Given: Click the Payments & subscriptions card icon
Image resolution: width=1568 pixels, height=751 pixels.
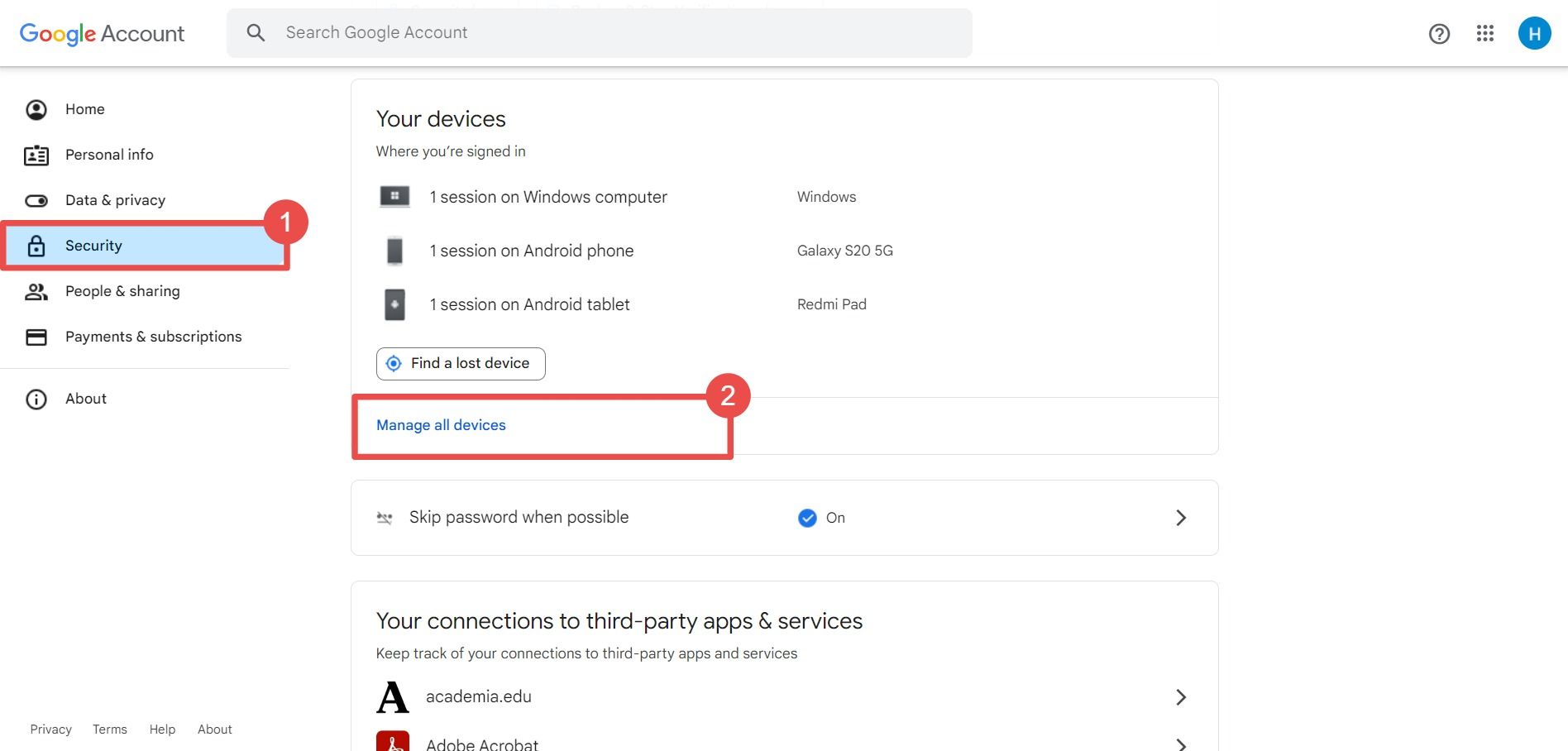Looking at the screenshot, I should tap(36, 337).
